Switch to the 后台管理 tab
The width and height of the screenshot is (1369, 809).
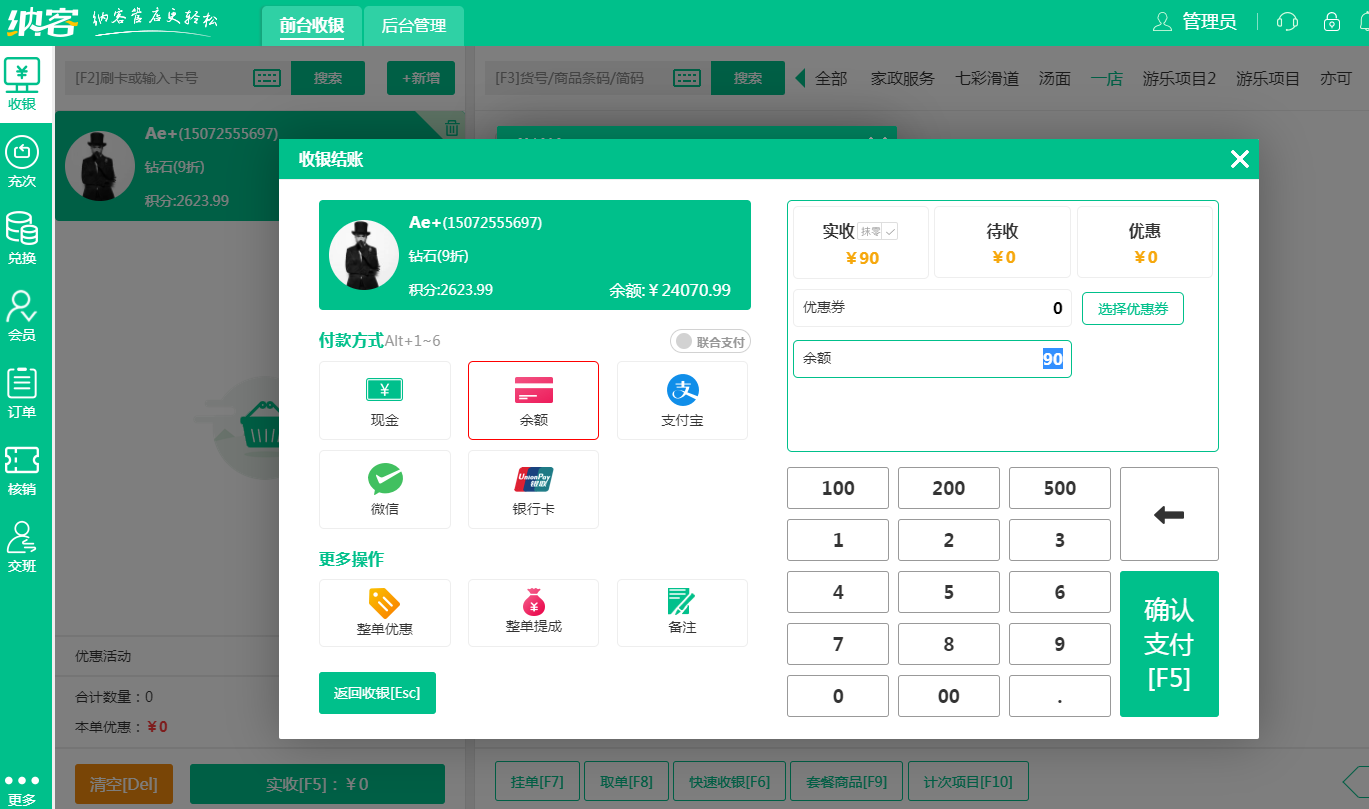[413, 27]
